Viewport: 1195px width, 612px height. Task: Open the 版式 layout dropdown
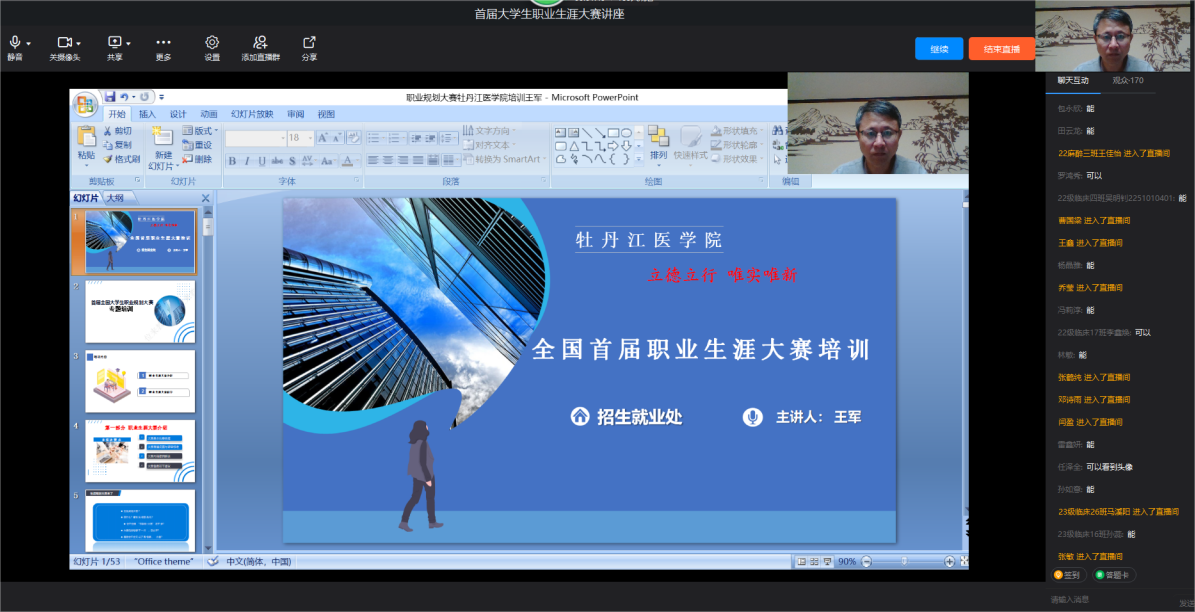tap(199, 131)
